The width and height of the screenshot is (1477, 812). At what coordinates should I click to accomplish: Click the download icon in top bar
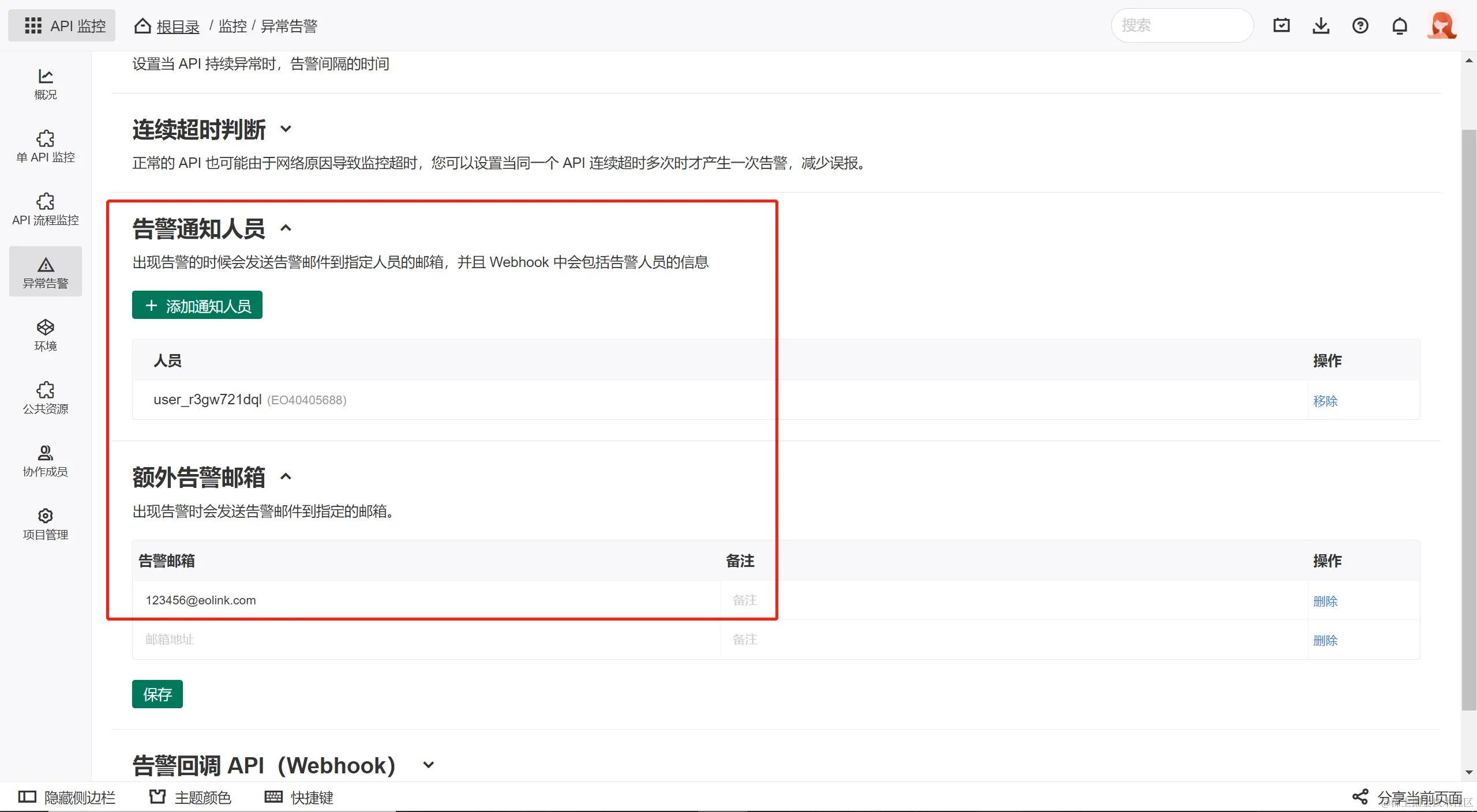pyautogui.click(x=1321, y=25)
